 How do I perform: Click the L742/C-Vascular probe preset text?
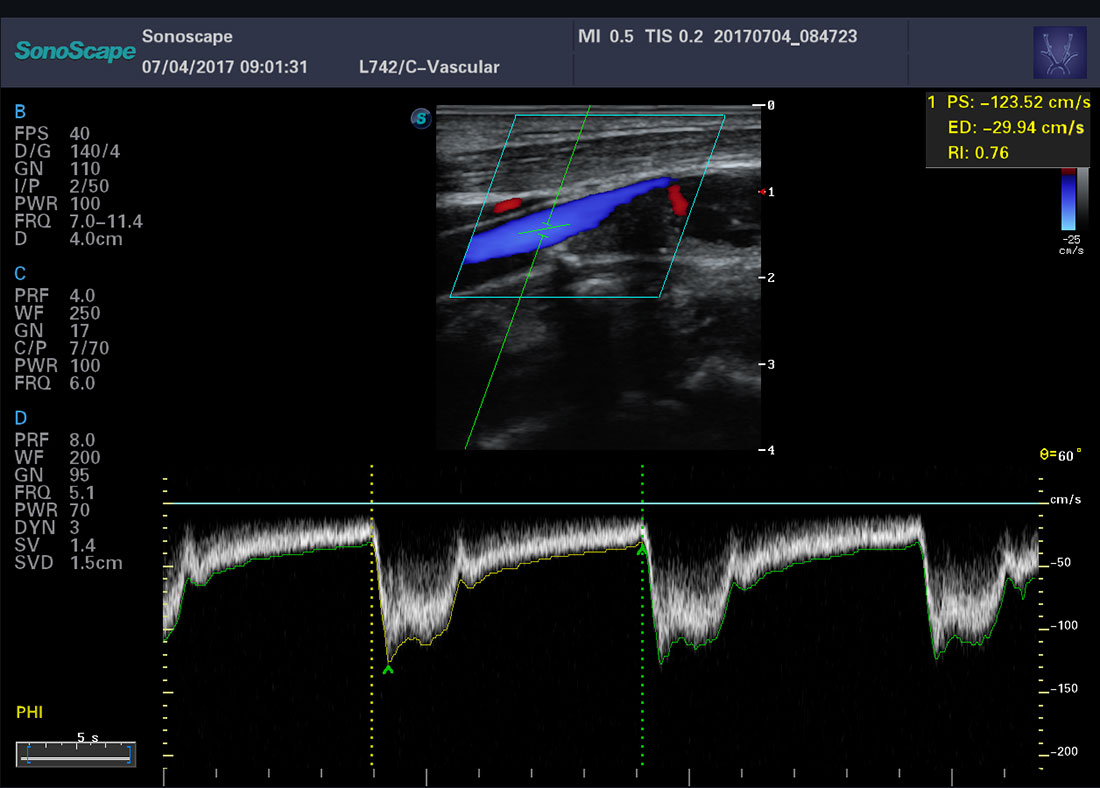click(429, 67)
